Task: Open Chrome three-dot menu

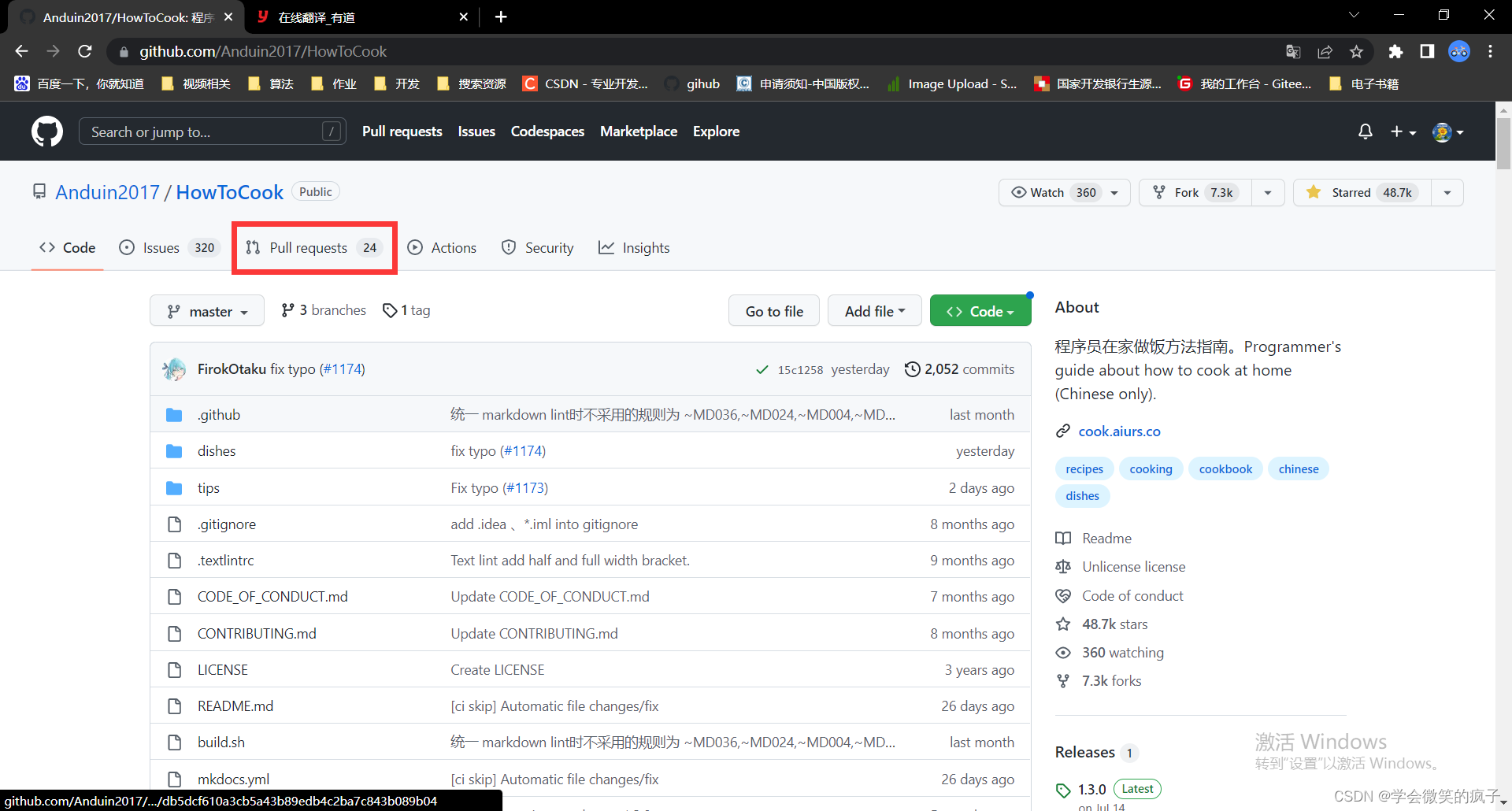Action: point(1490,51)
